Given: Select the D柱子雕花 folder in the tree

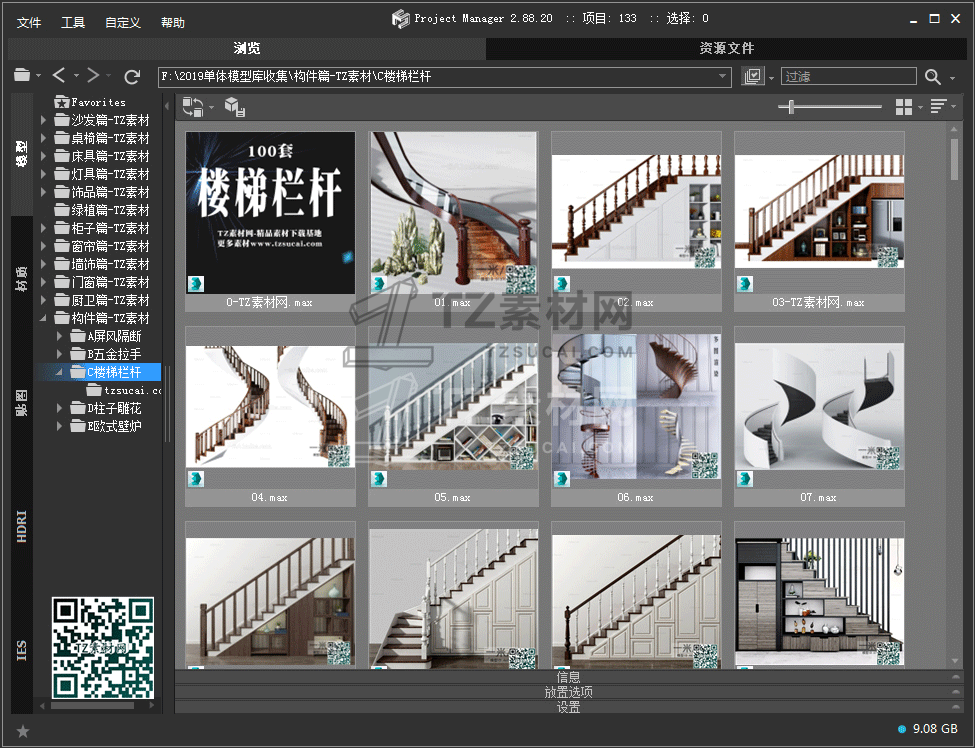Looking at the screenshot, I should 113,408.
